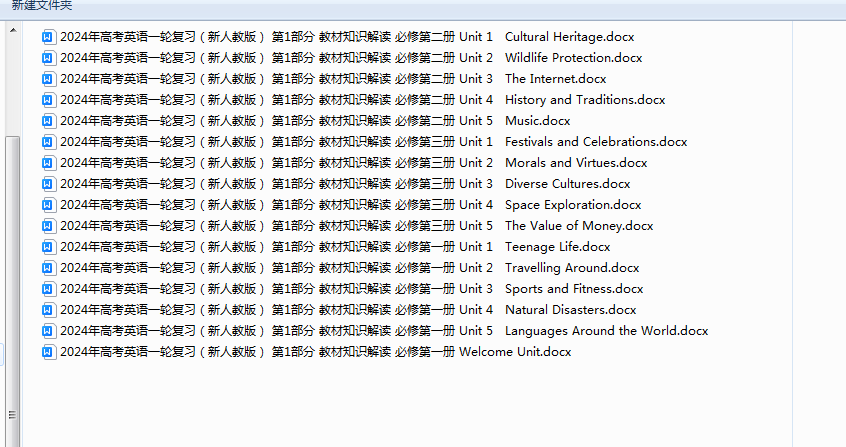This screenshot has height=447, width=846.
Task: Click the docx icon for Wildlife Protection file
Action: 48,58
